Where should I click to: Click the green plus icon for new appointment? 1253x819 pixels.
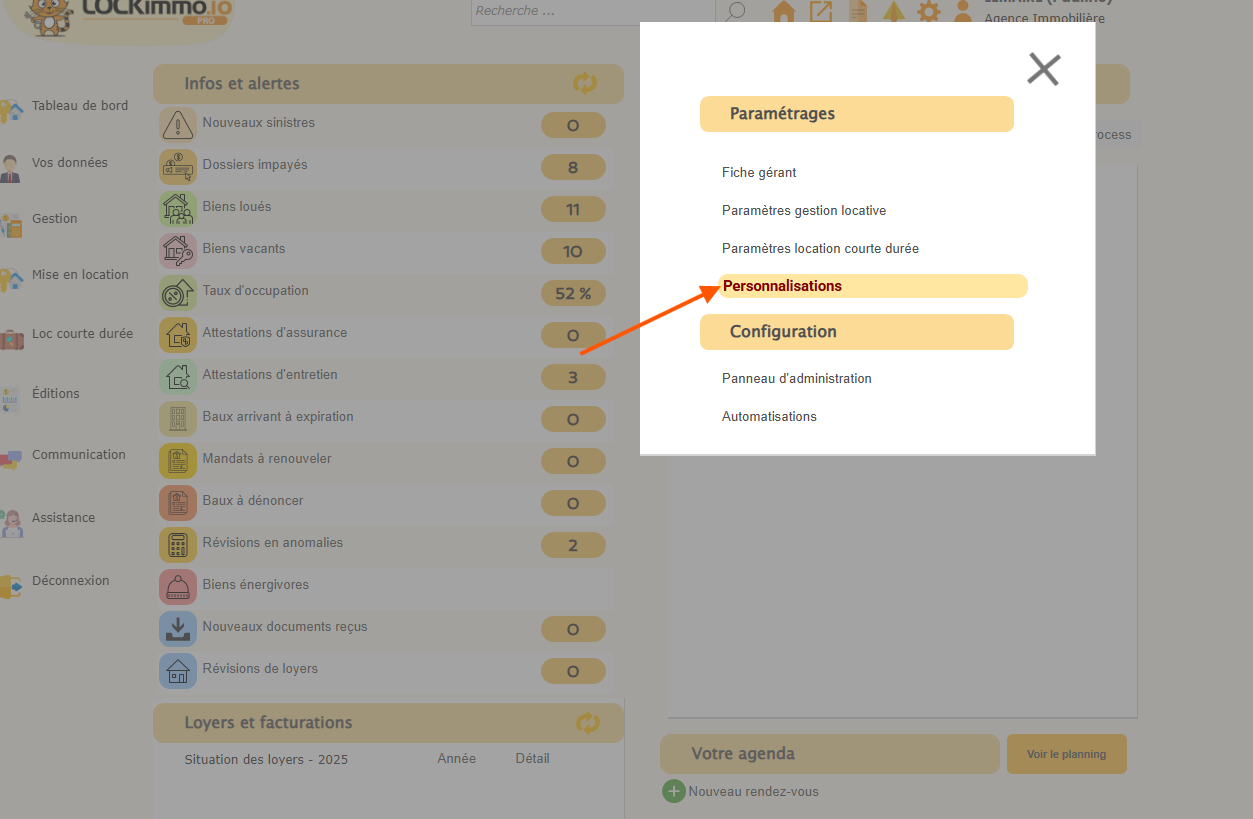674,791
